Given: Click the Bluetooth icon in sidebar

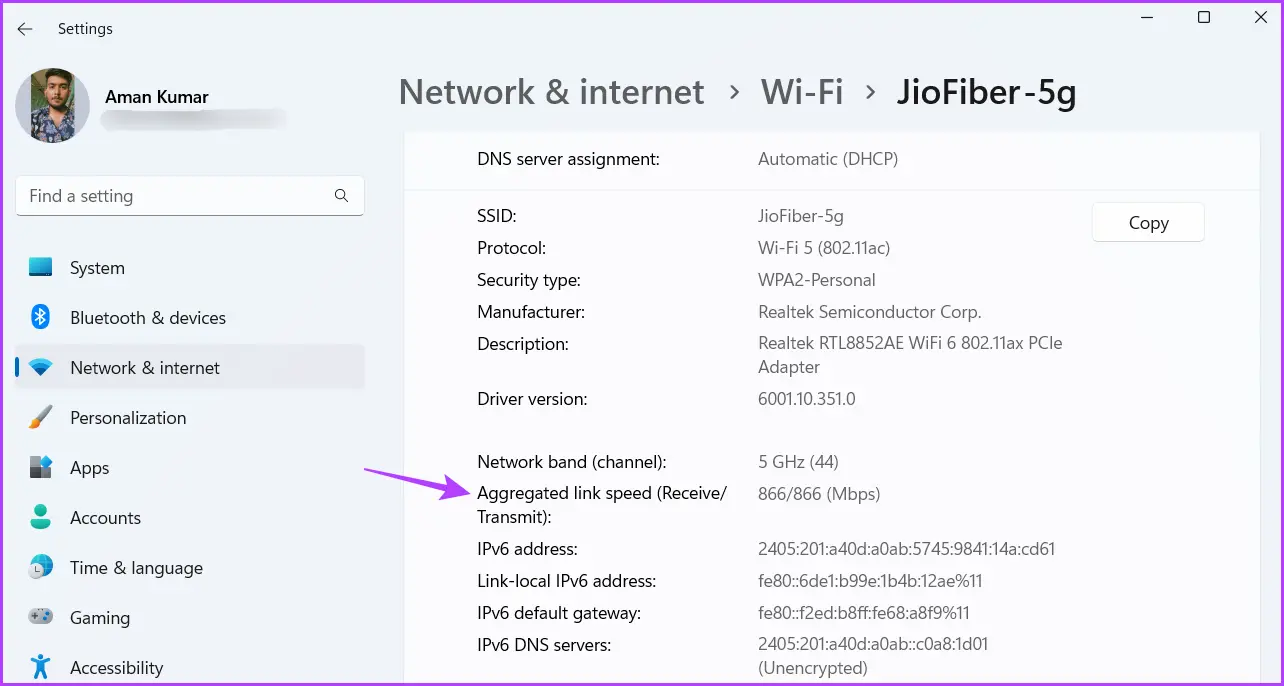Looking at the screenshot, I should point(40,318).
